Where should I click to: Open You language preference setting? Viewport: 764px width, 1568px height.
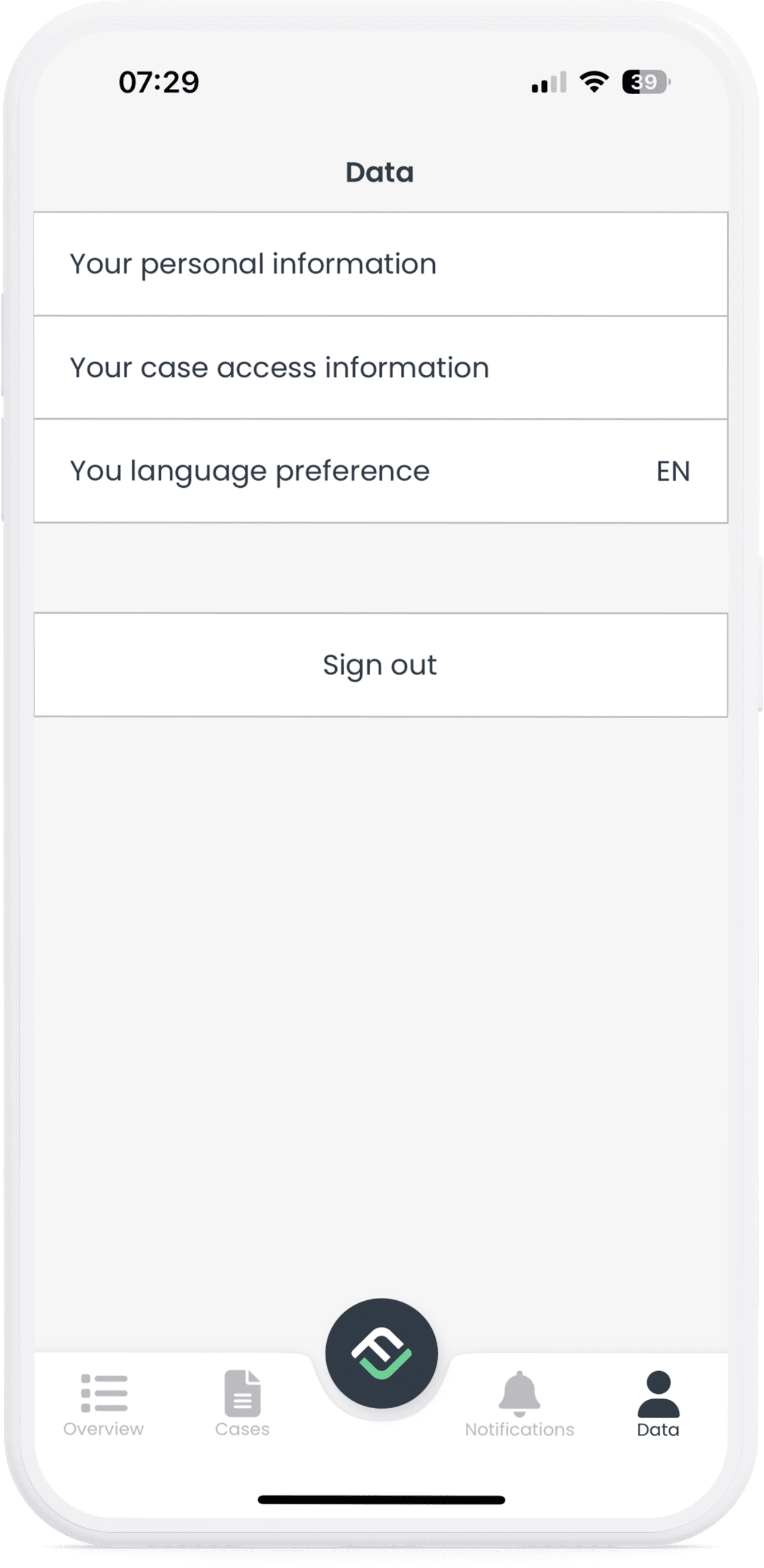click(x=381, y=471)
